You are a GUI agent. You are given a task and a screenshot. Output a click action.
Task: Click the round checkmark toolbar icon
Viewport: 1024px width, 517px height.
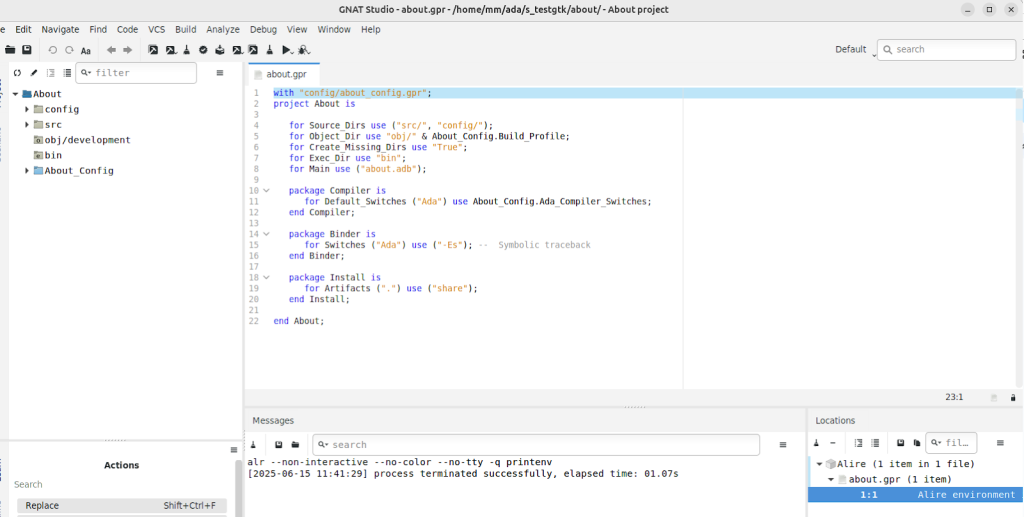click(203, 50)
